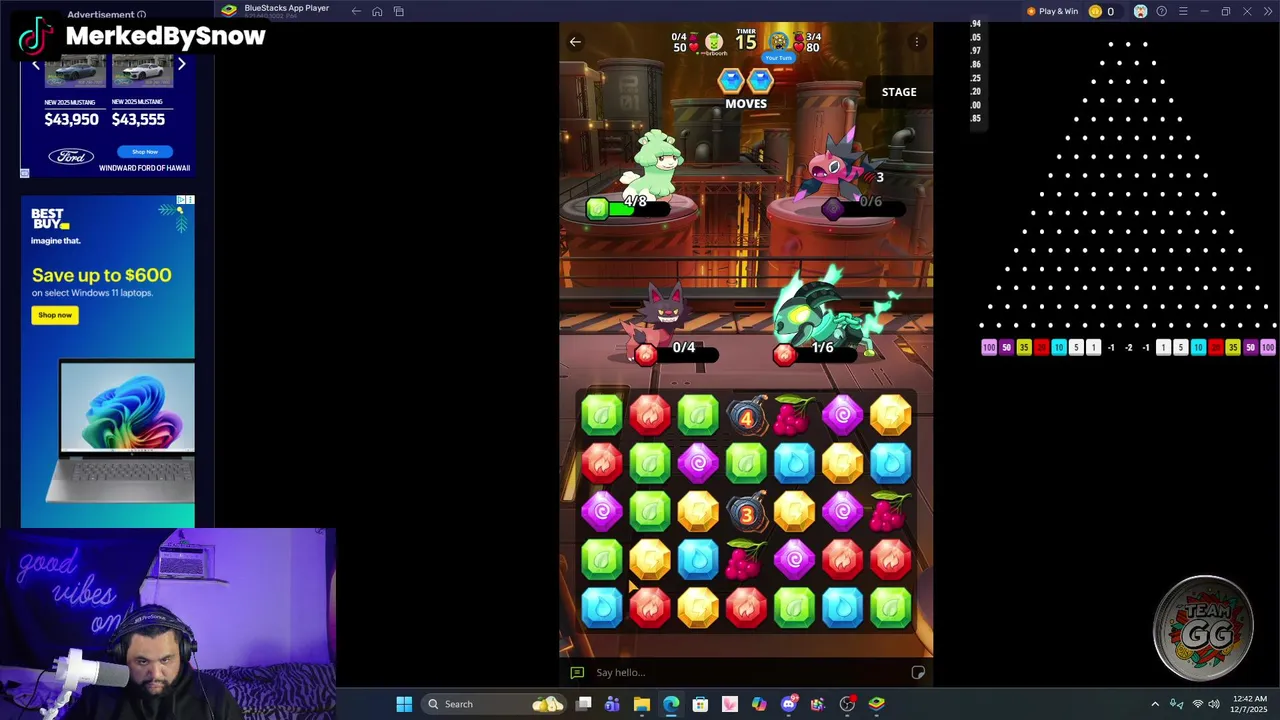This screenshot has height=720, width=1280.
Task: Tap the yellow gem in top-right board corner
Action: tap(890, 415)
